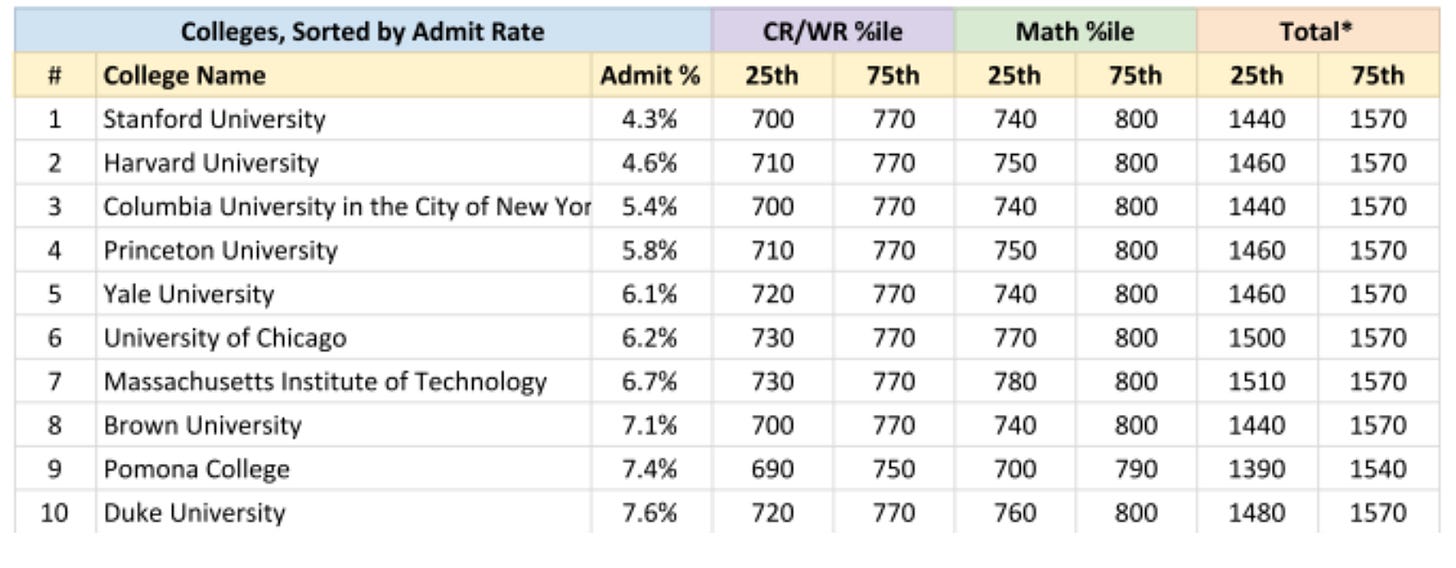Select Columbia University in the City cell

point(345,207)
